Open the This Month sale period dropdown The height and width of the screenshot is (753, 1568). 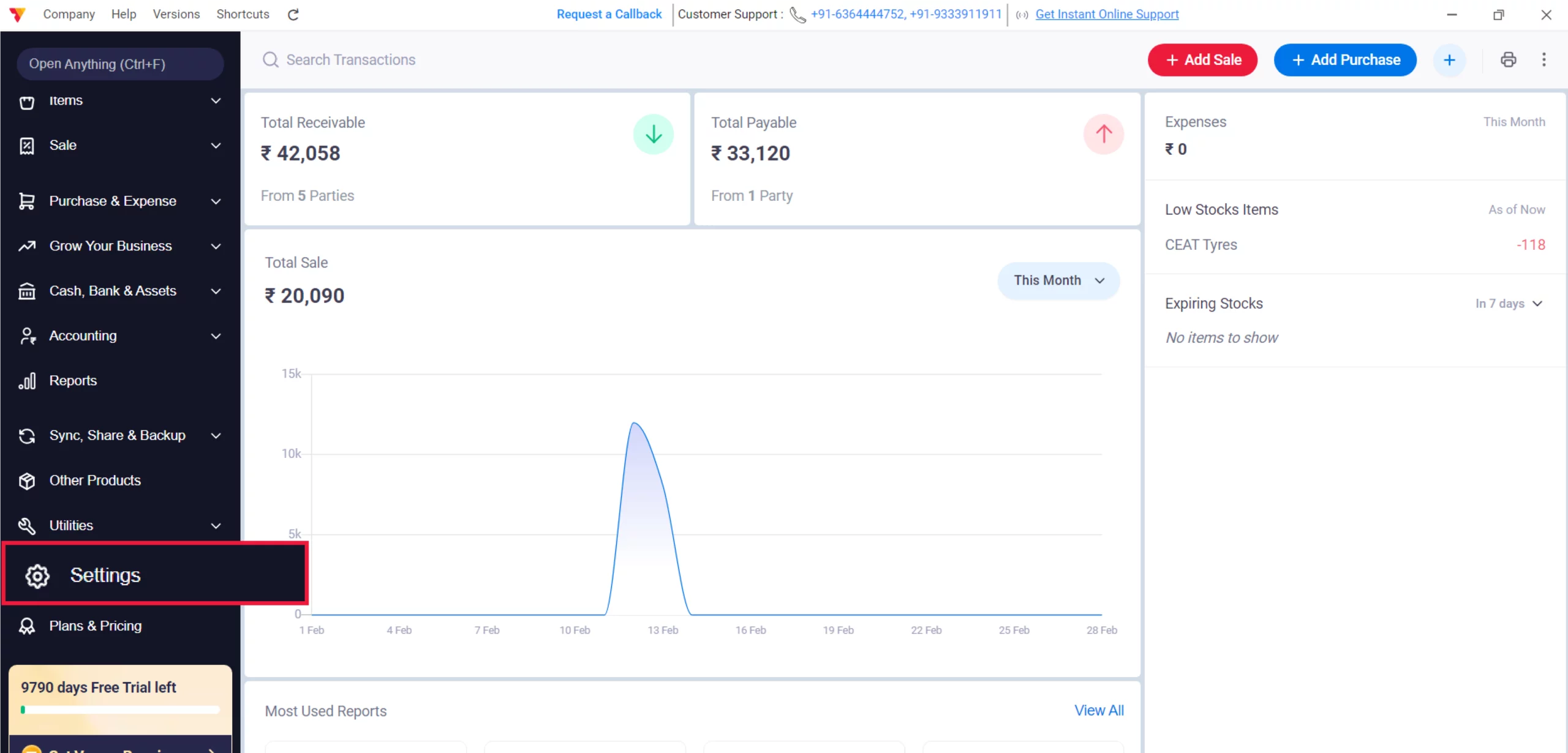pos(1058,280)
